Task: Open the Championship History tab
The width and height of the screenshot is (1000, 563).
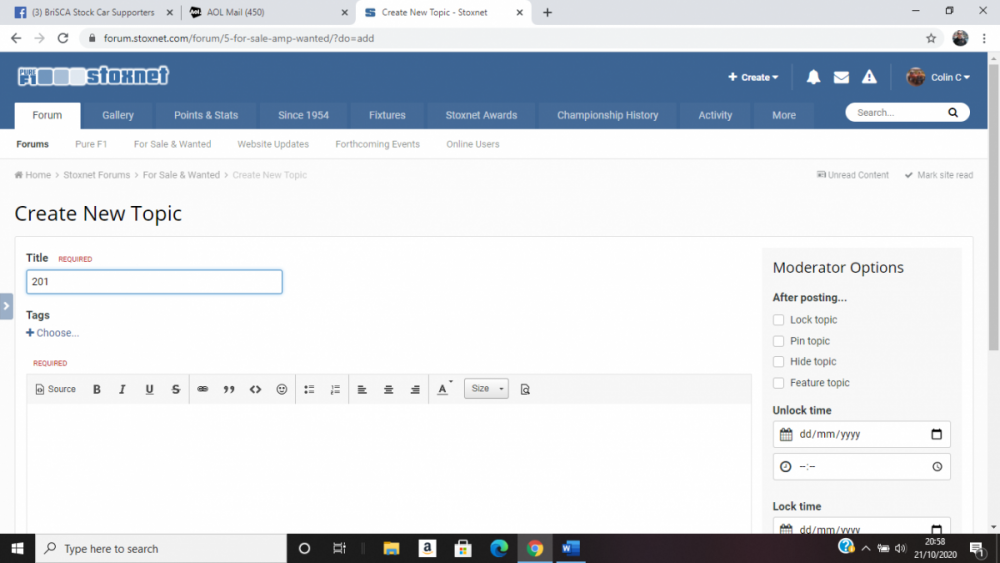Action: click(607, 115)
